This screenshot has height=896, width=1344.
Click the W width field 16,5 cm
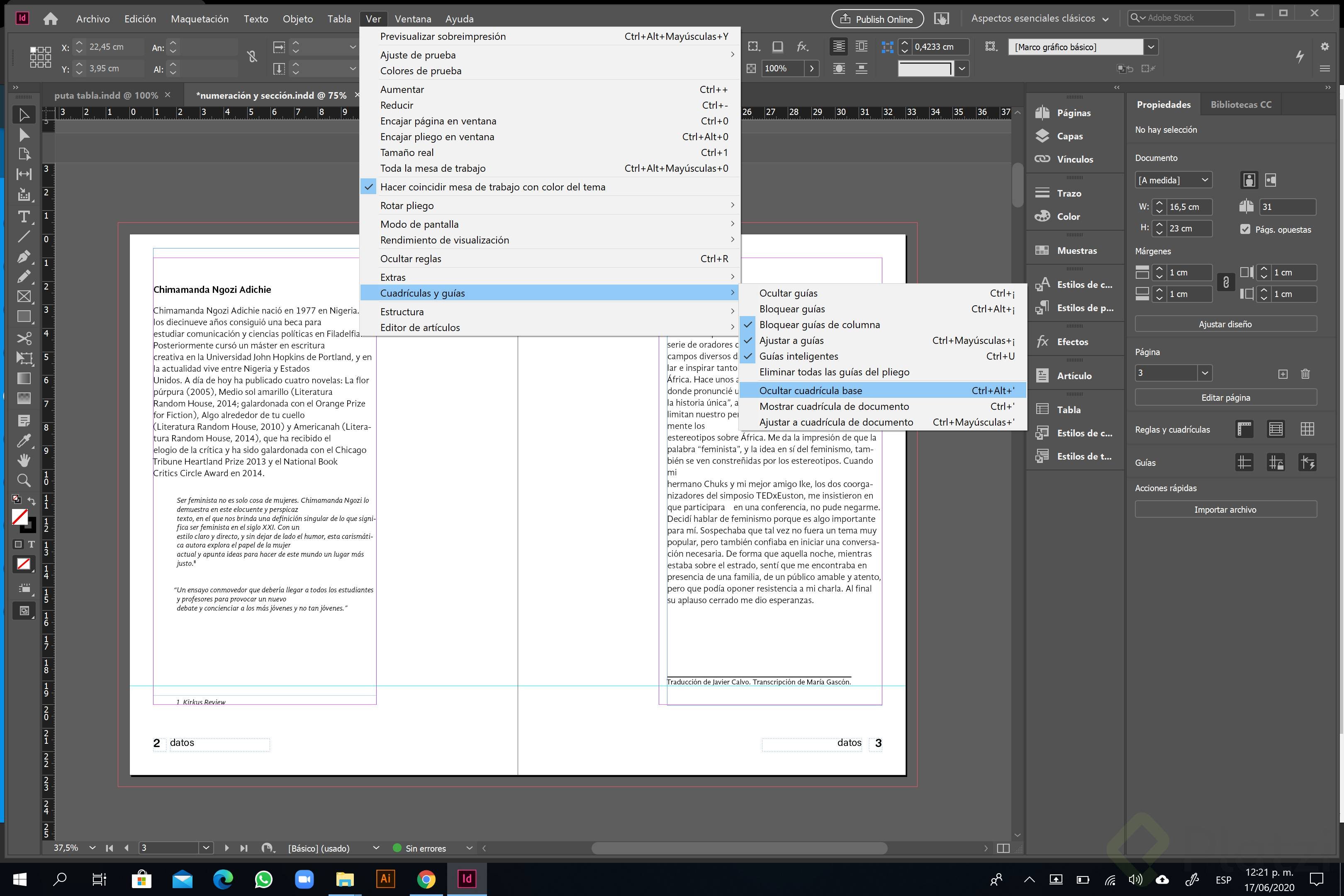click(x=1189, y=207)
